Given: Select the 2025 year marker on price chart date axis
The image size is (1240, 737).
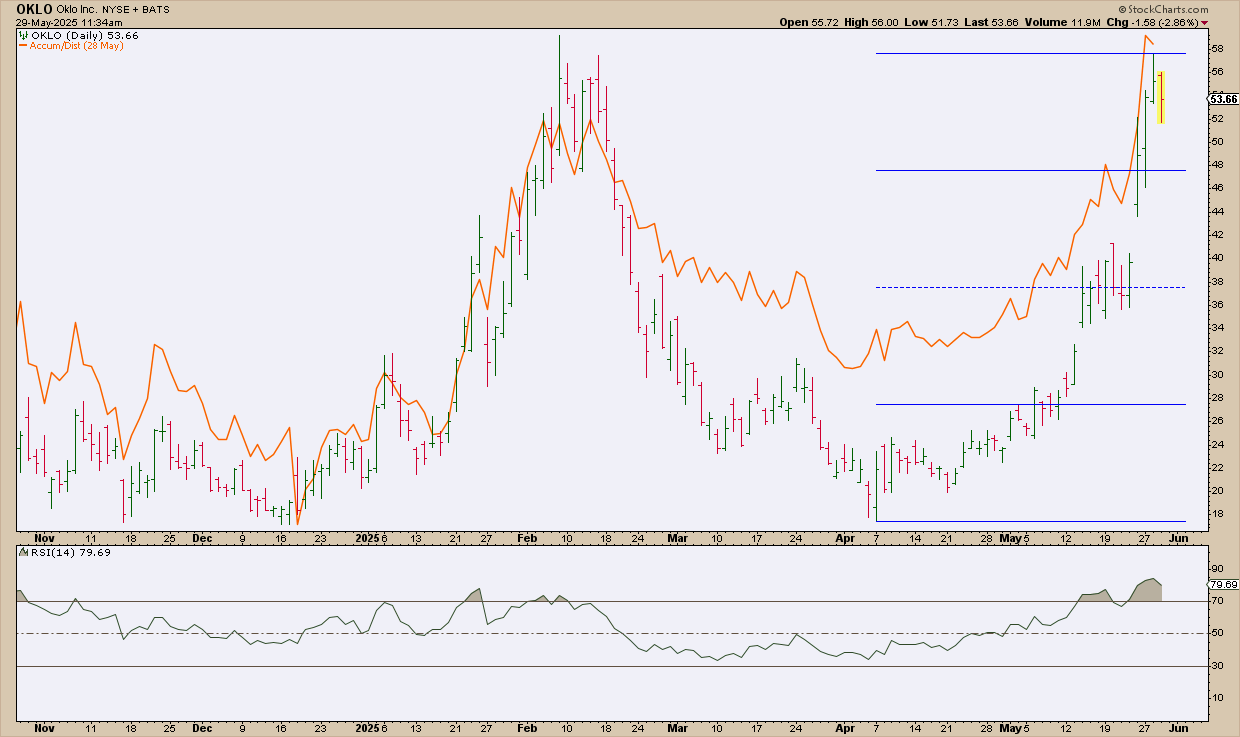Looking at the screenshot, I should pyautogui.click(x=366, y=538).
